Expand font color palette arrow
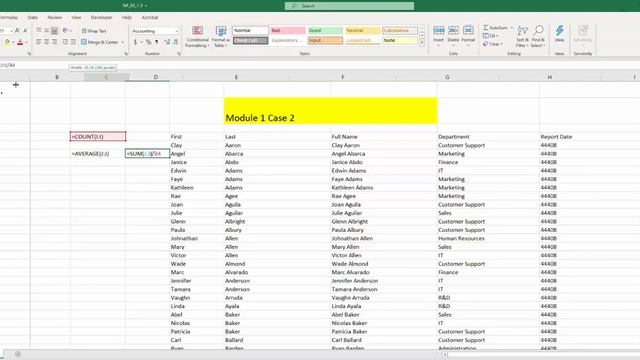 [27, 42]
